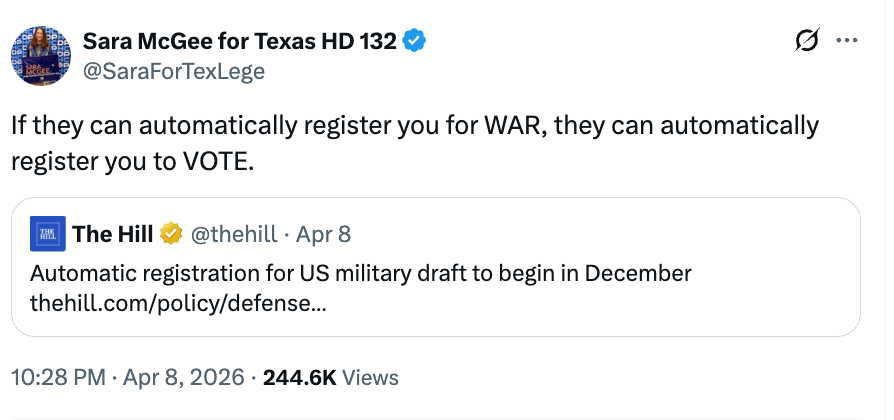894x420 pixels.
Task: Click the gold verified badge next to The Hill
Action: [171, 234]
